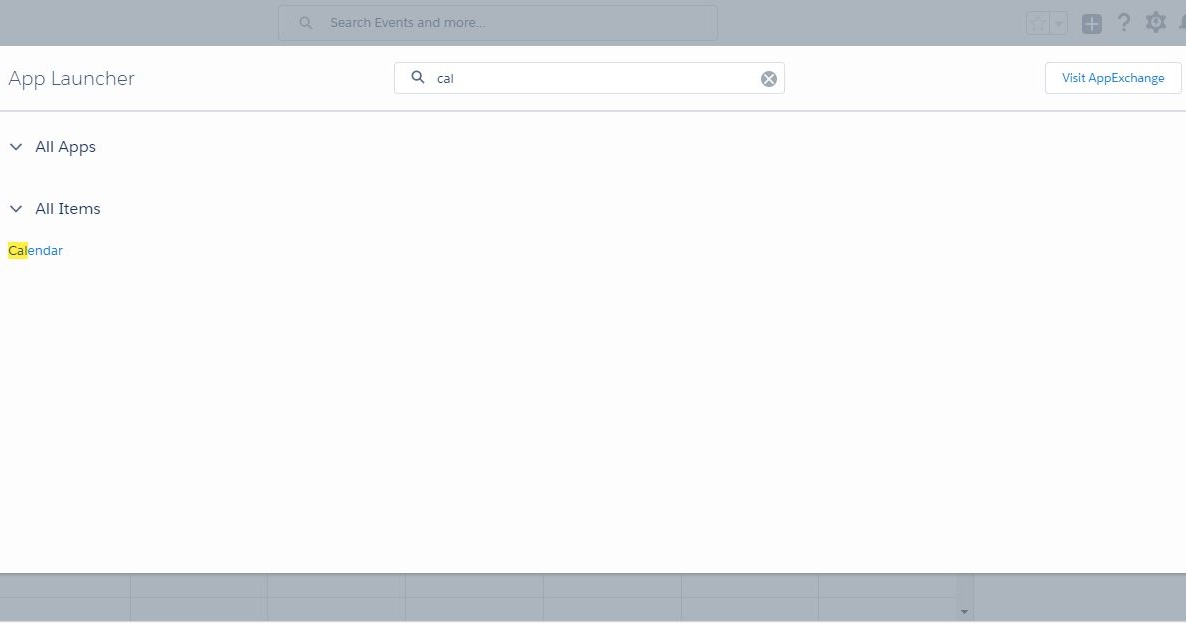Open Salesforce Help with the question mark icon

(1123, 22)
